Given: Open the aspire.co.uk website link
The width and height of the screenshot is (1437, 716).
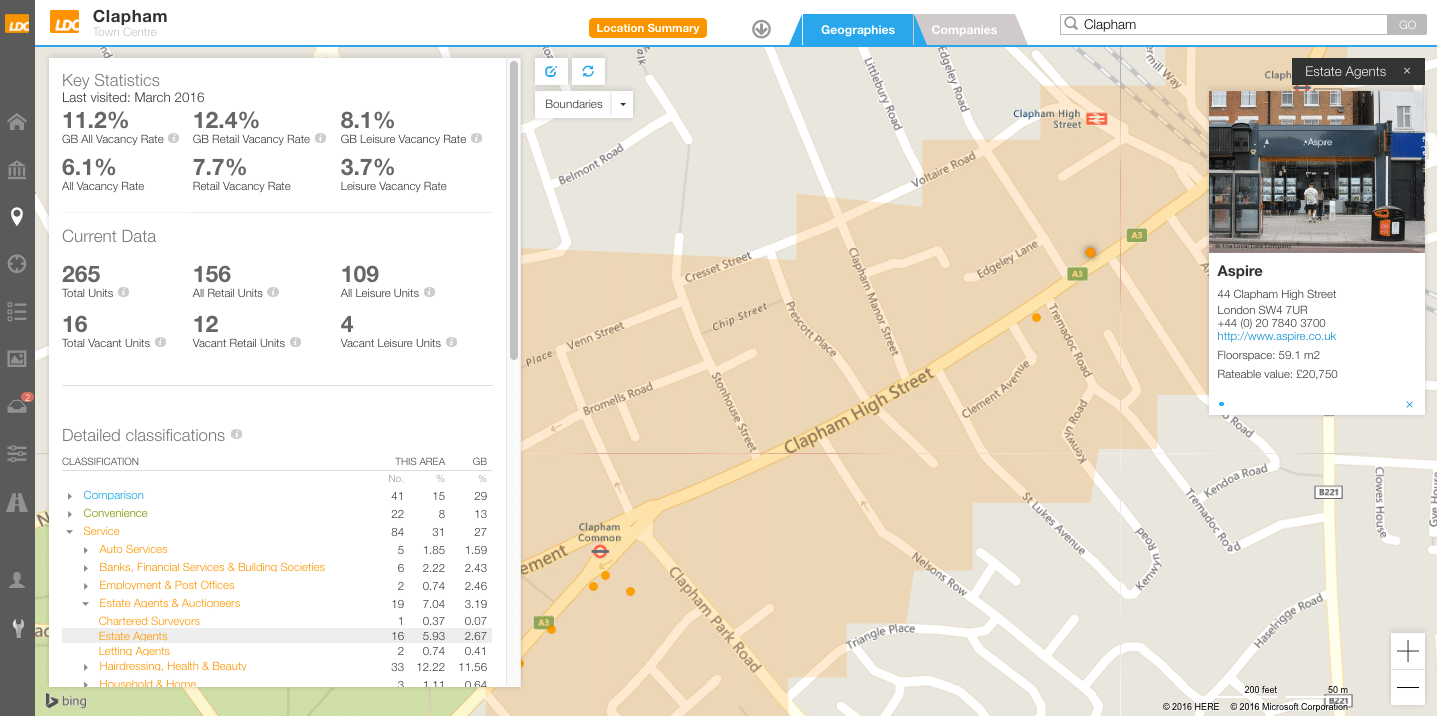Looking at the screenshot, I should 1276,336.
